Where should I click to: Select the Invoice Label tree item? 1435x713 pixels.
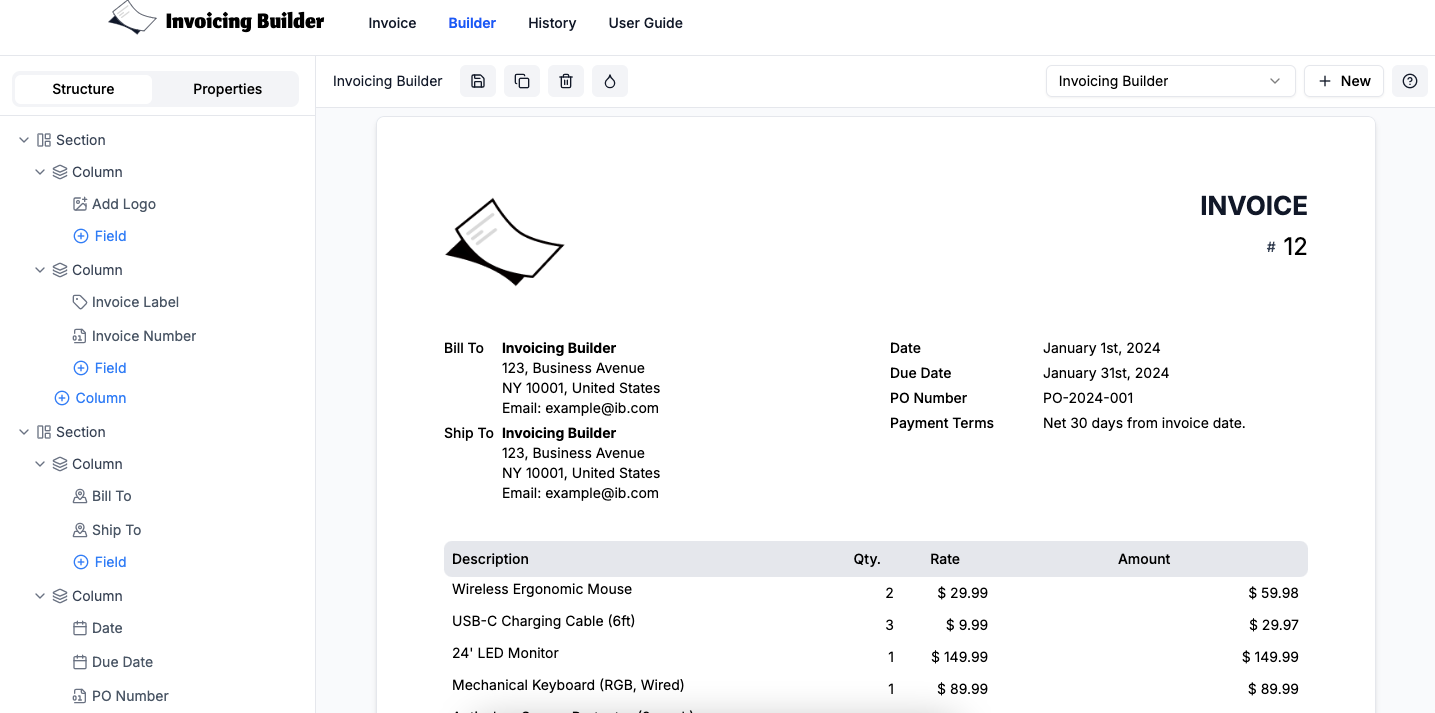[126, 302]
